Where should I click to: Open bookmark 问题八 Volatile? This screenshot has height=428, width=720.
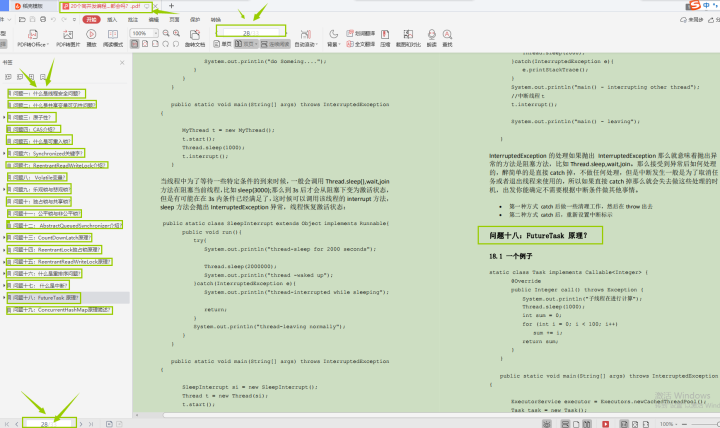(37, 177)
